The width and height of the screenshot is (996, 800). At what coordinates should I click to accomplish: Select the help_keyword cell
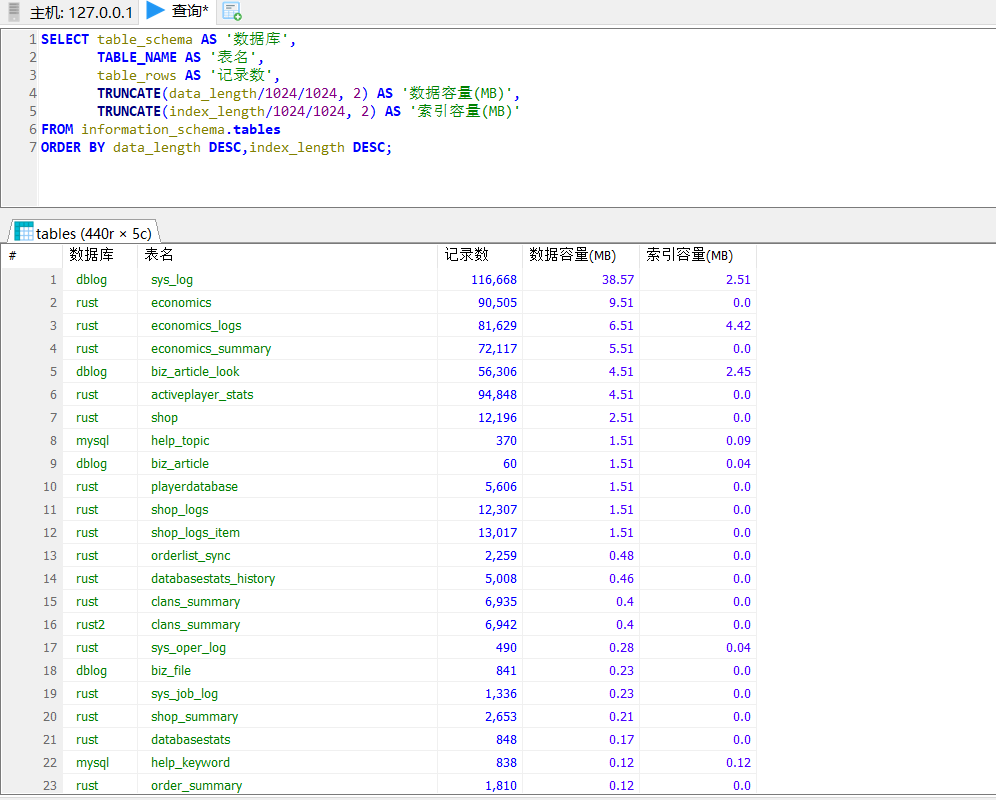pyautogui.click(x=287, y=763)
